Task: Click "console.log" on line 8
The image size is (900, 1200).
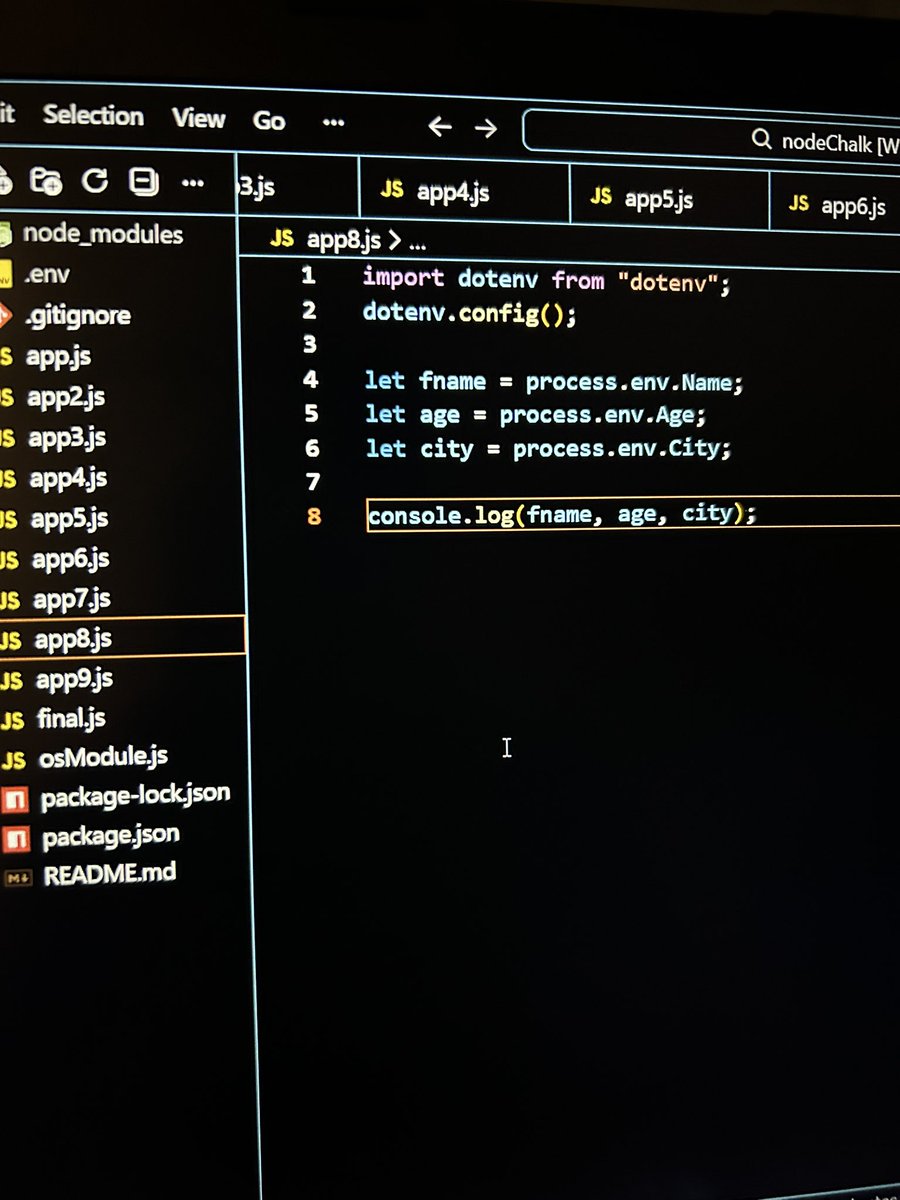Action: [x=443, y=515]
